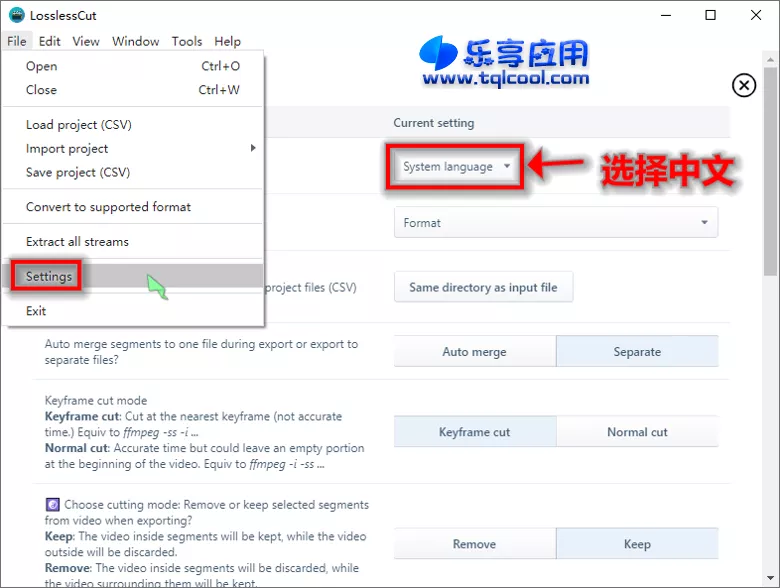Click the LosslessCut app icon in title bar
This screenshot has width=780, height=588.
[x=16, y=15]
